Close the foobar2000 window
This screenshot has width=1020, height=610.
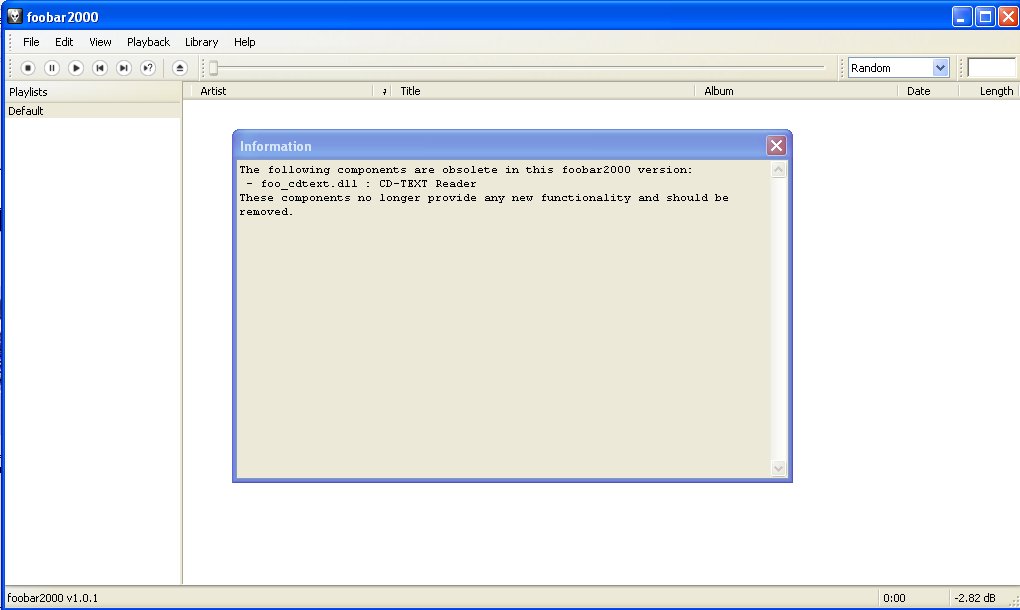1008,16
